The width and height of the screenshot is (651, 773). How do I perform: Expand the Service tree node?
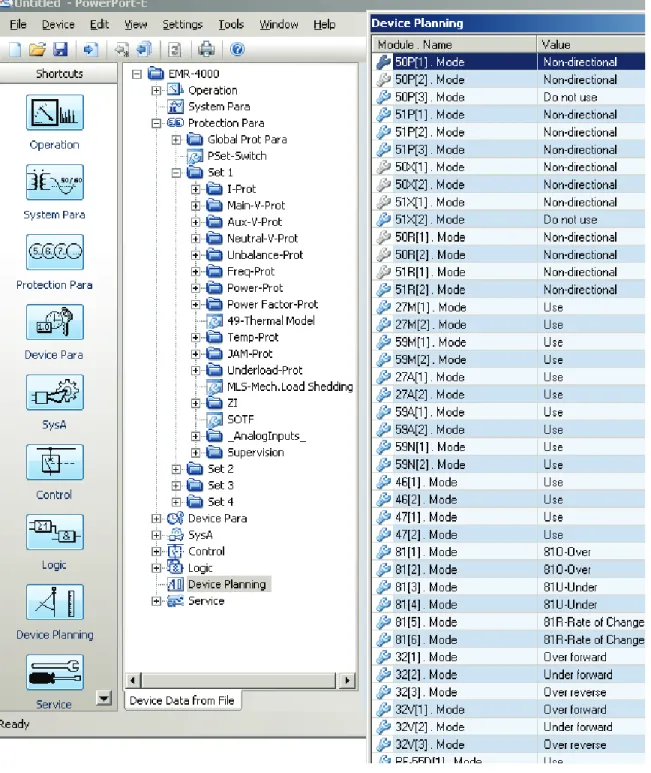click(156, 601)
